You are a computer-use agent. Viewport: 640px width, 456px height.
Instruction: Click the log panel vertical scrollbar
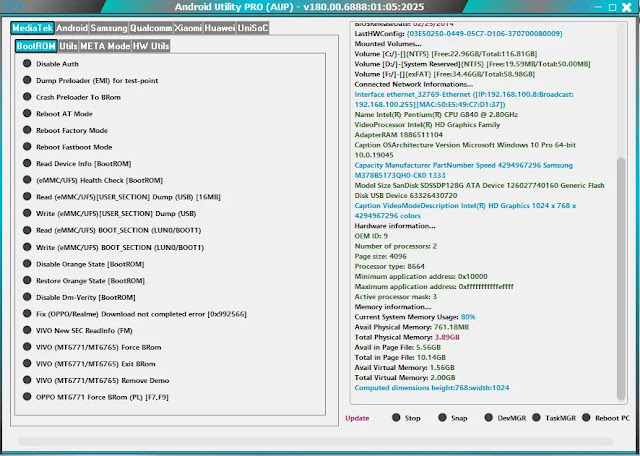pyautogui.click(x=621, y=278)
